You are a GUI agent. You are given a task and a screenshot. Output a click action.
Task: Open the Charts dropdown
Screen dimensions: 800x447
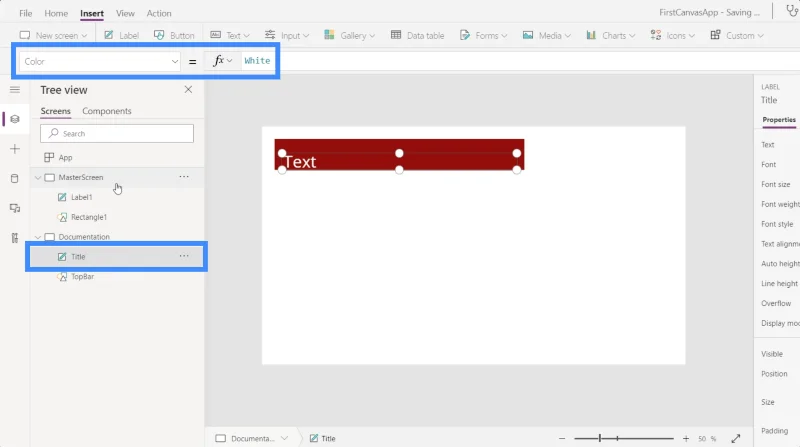click(611, 35)
